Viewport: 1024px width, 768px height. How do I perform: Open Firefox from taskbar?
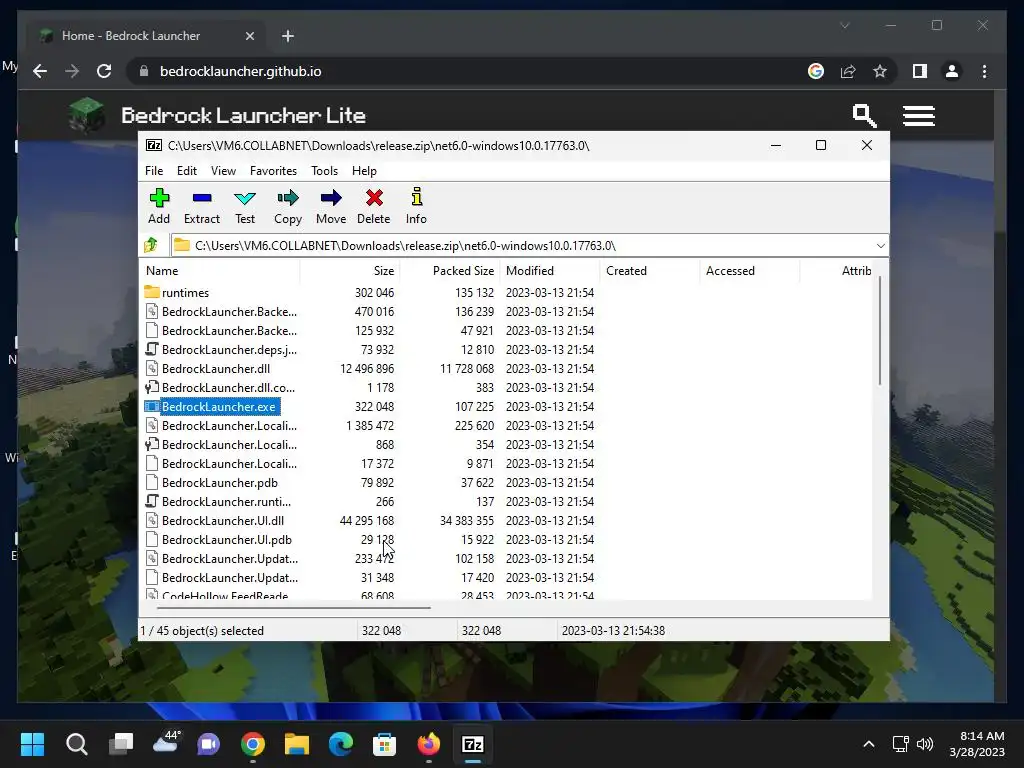[428, 744]
